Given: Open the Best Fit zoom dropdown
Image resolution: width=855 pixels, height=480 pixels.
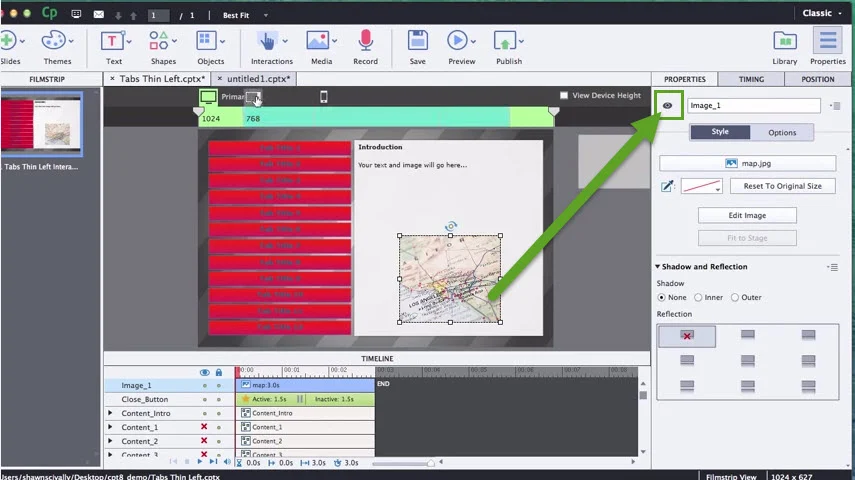Looking at the screenshot, I should click(x=243, y=15).
